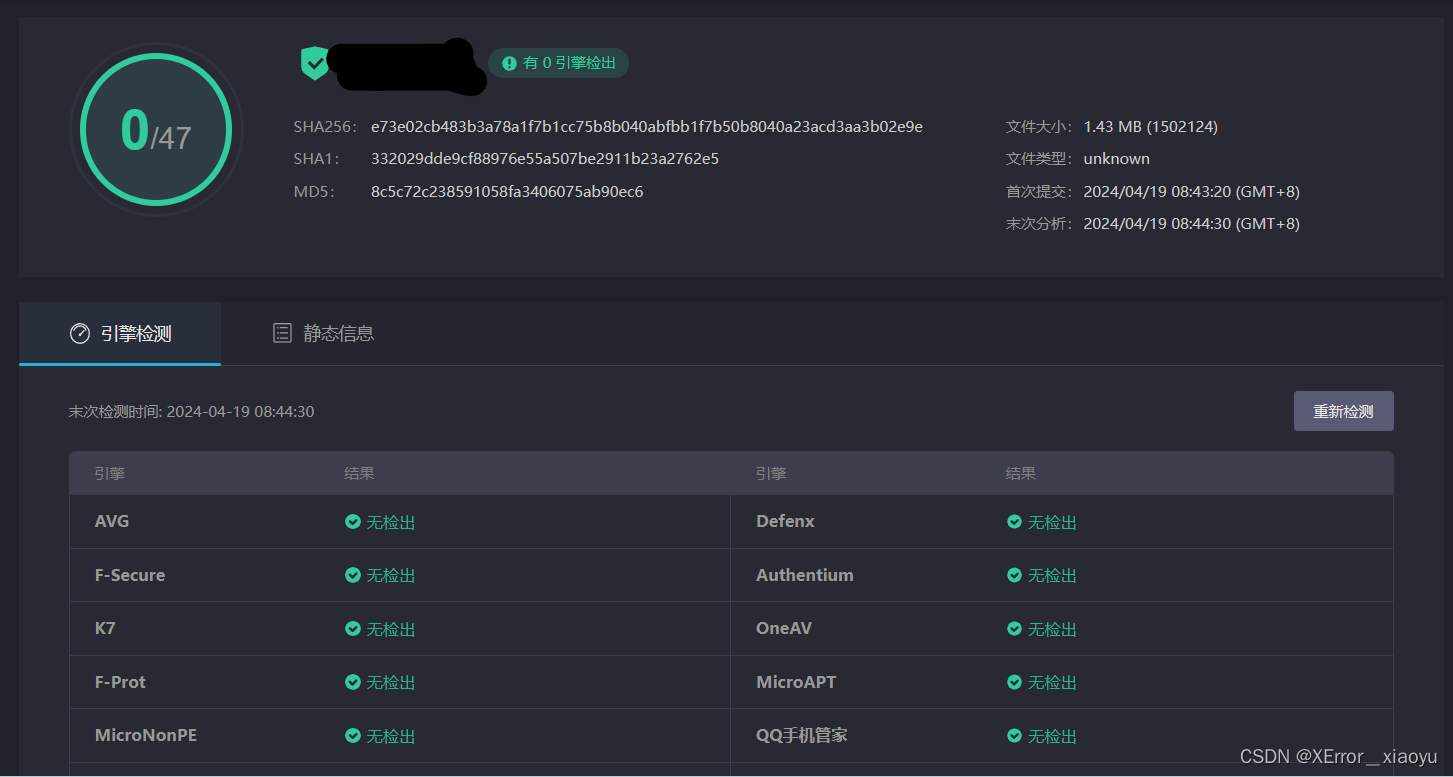The image size is (1453, 777).
Task: Click the OneAV engine name
Action: click(x=784, y=628)
